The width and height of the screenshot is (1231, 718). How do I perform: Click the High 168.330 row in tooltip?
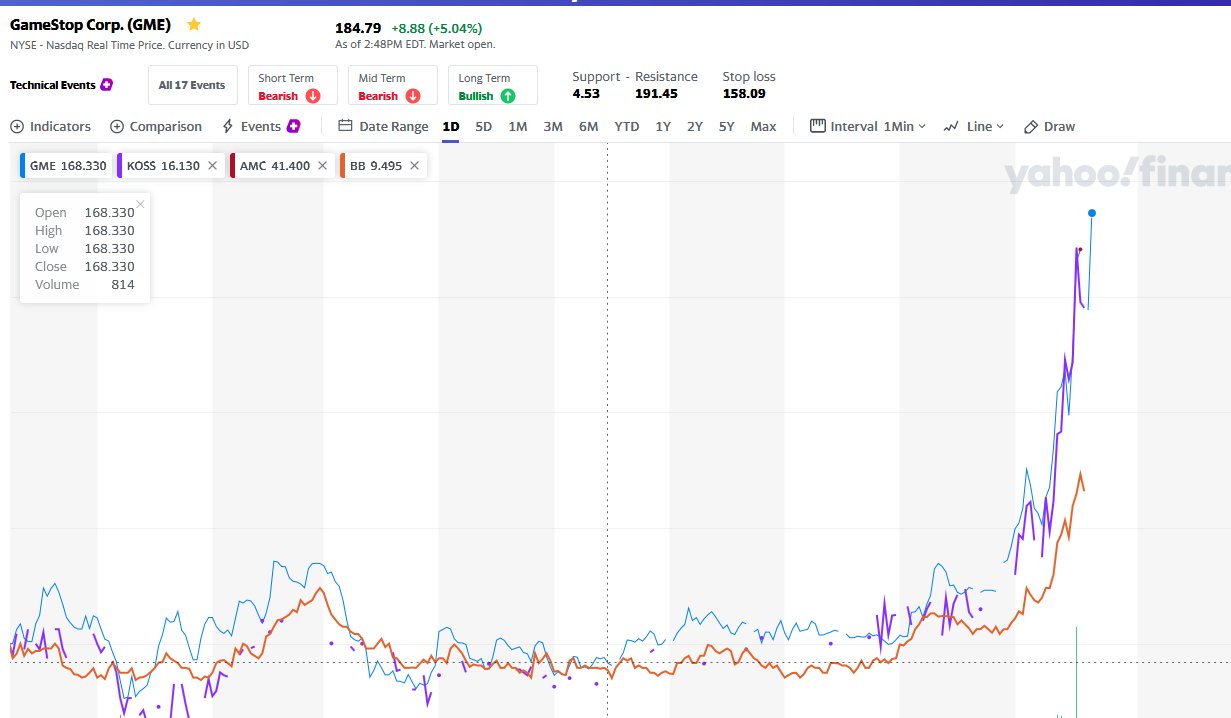[x=85, y=231]
